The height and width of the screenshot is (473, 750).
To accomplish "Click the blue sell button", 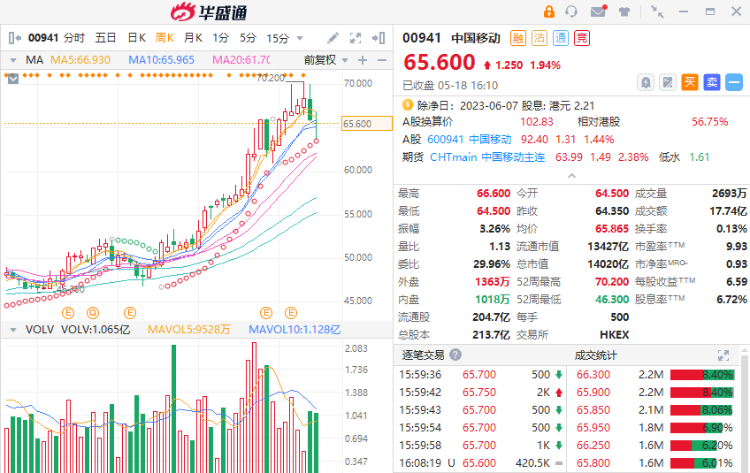I will (712, 82).
